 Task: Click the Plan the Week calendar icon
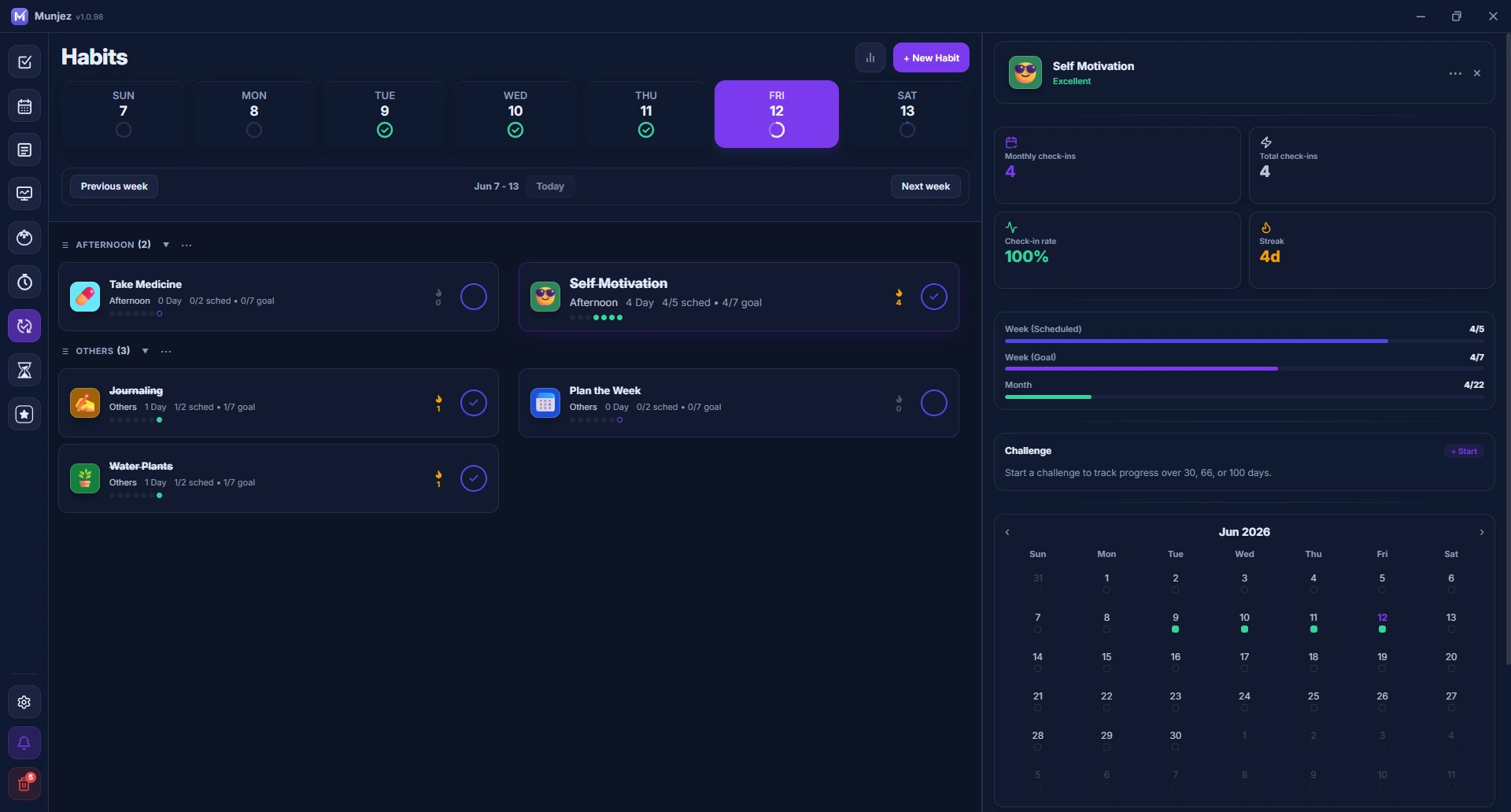click(545, 403)
